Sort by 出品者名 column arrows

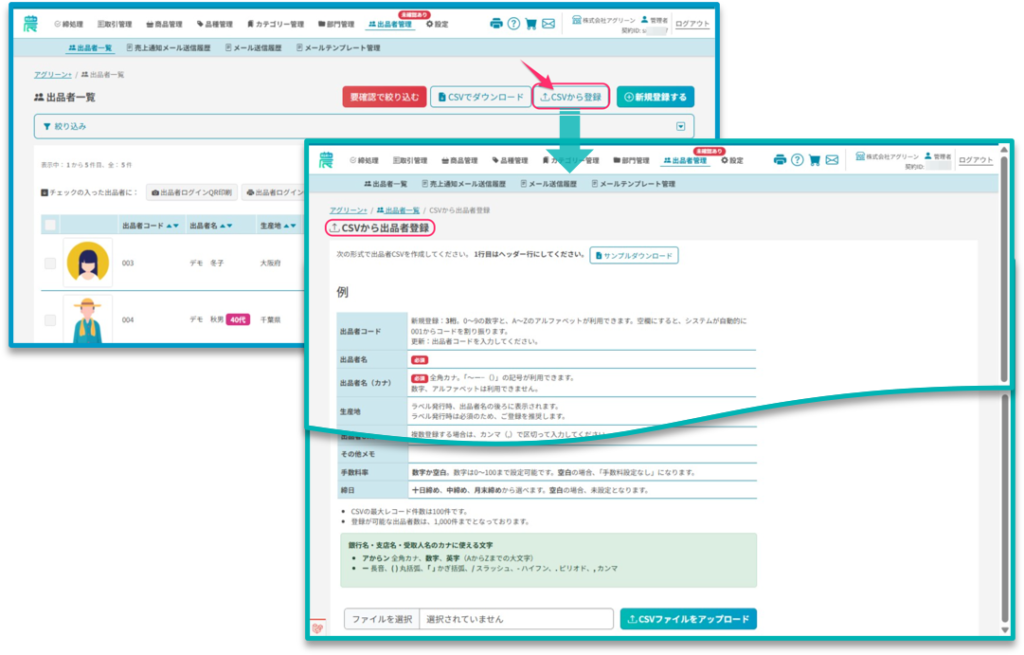226,225
